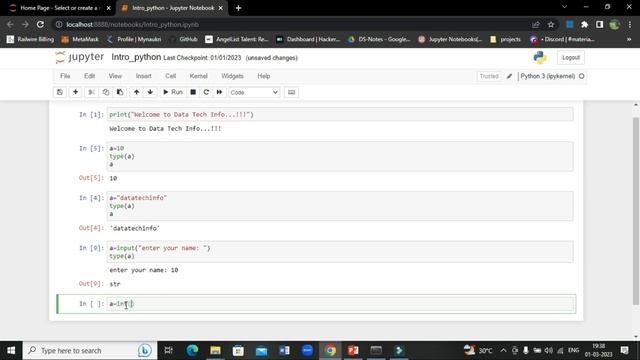Open the command palette keyboard icon
The width and height of the screenshot is (640, 360).
coord(291,92)
